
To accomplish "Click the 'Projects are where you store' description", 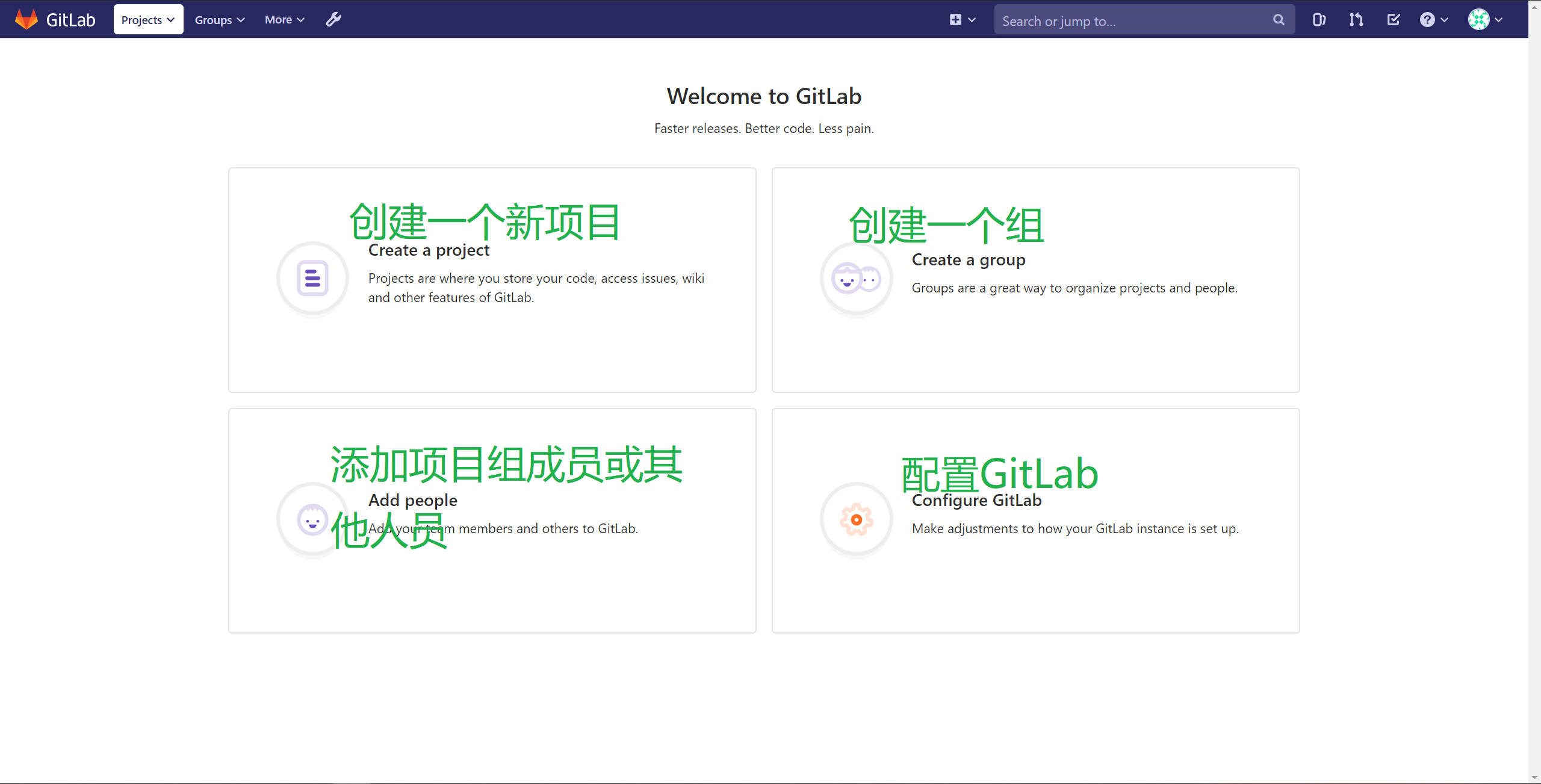I will (x=536, y=288).
